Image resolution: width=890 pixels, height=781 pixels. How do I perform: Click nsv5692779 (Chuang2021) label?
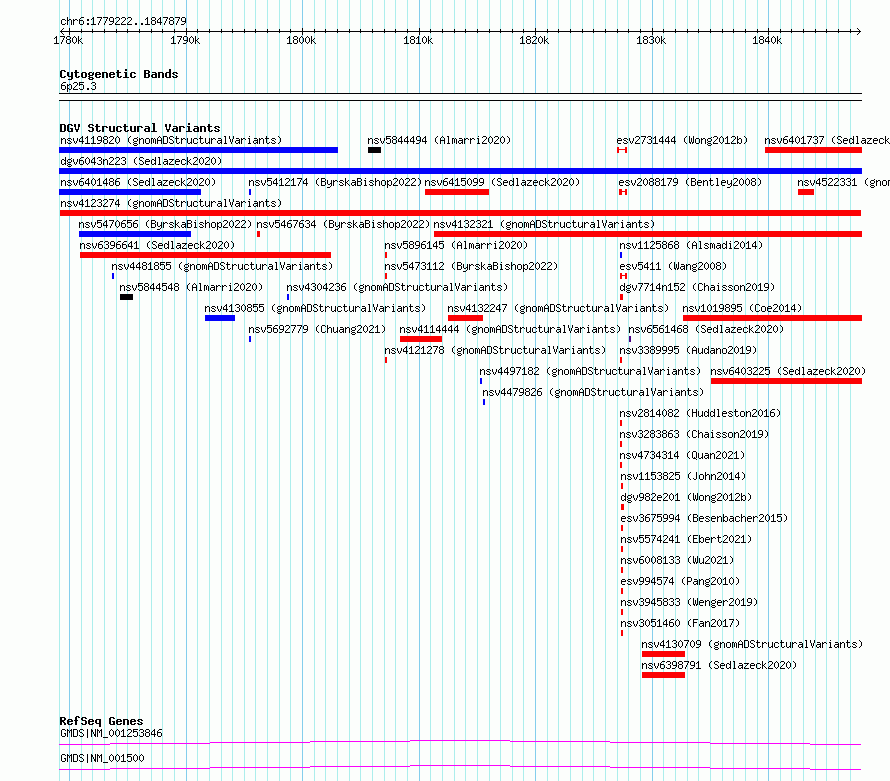[317, 329]
